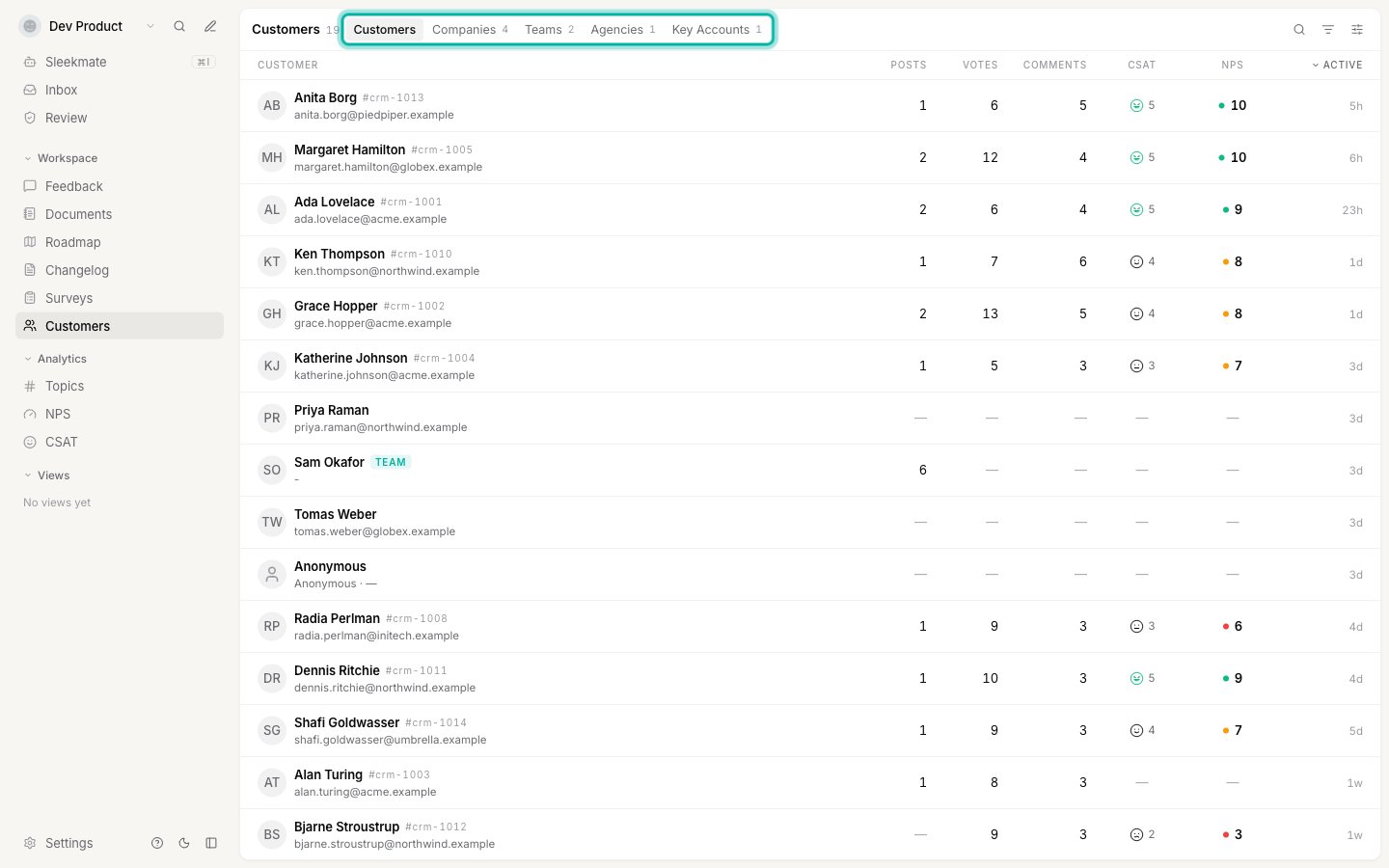Image resolution: width=1389 pixels, height=868 pixels.
Task: Click Dennis Ritchie's name
Action: [x=337, y=670]
